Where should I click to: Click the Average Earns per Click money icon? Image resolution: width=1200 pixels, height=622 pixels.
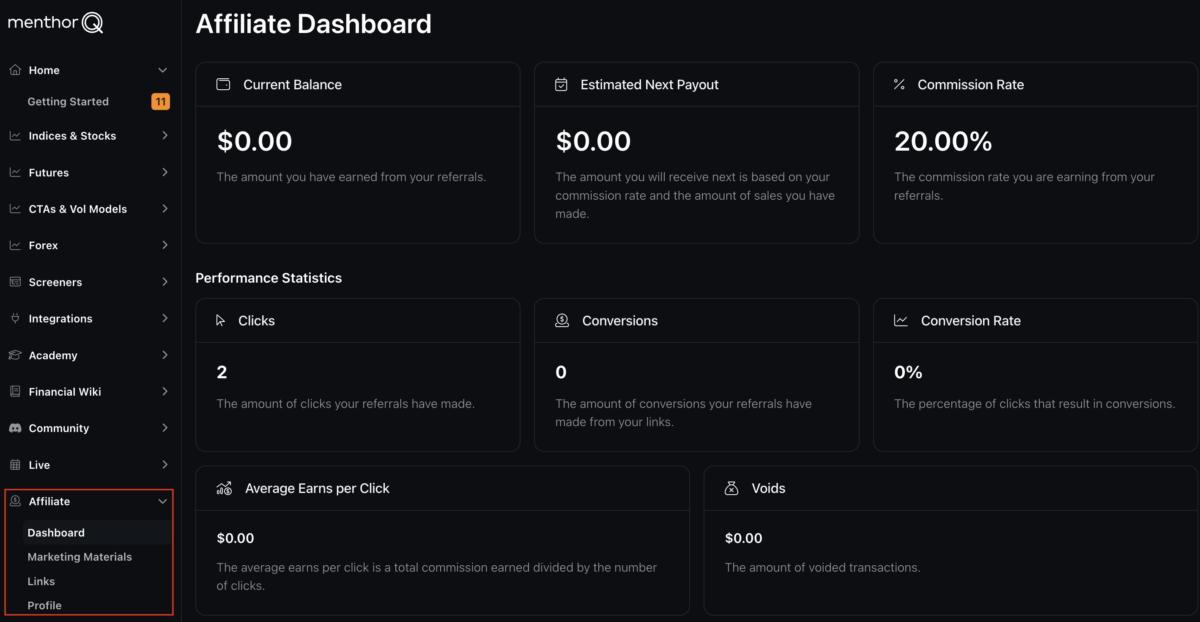(224, 488)
